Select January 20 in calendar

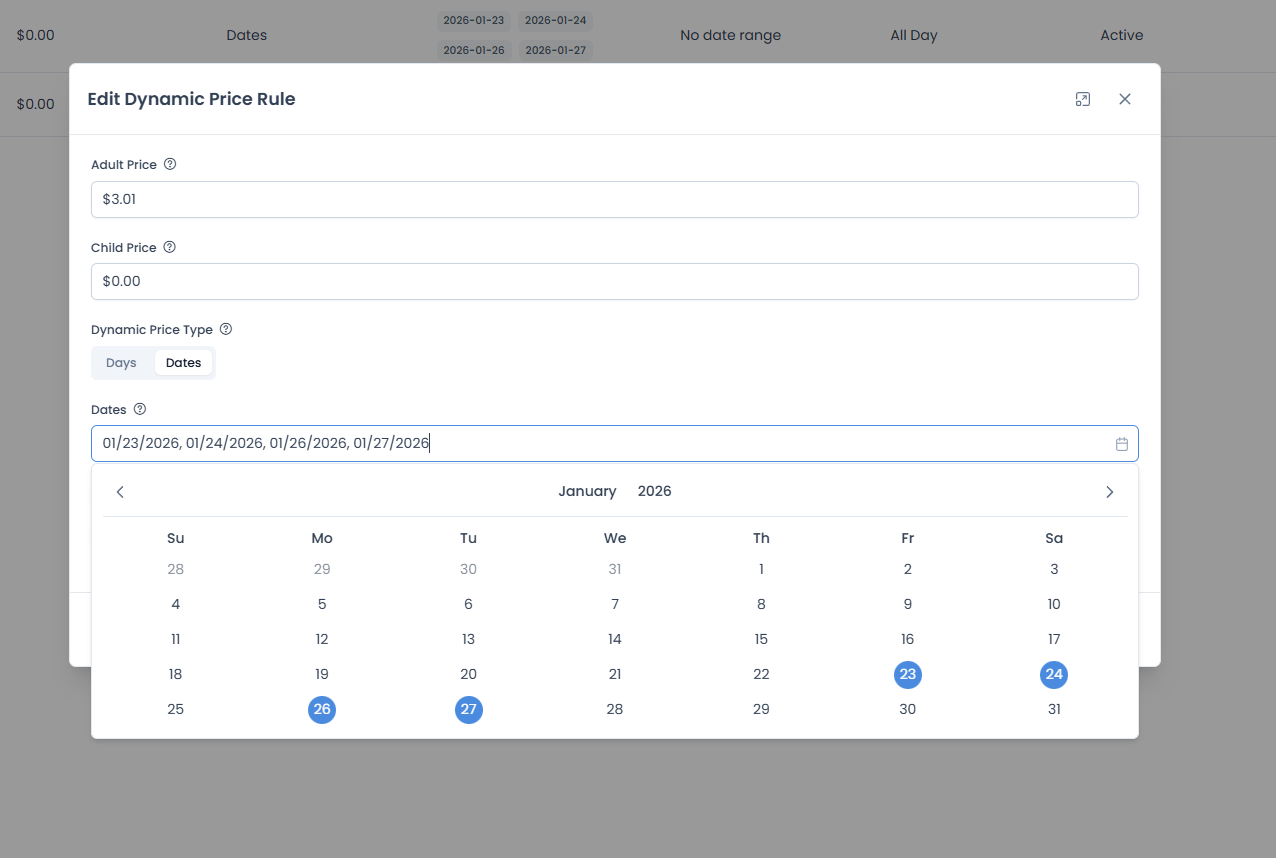469,675
